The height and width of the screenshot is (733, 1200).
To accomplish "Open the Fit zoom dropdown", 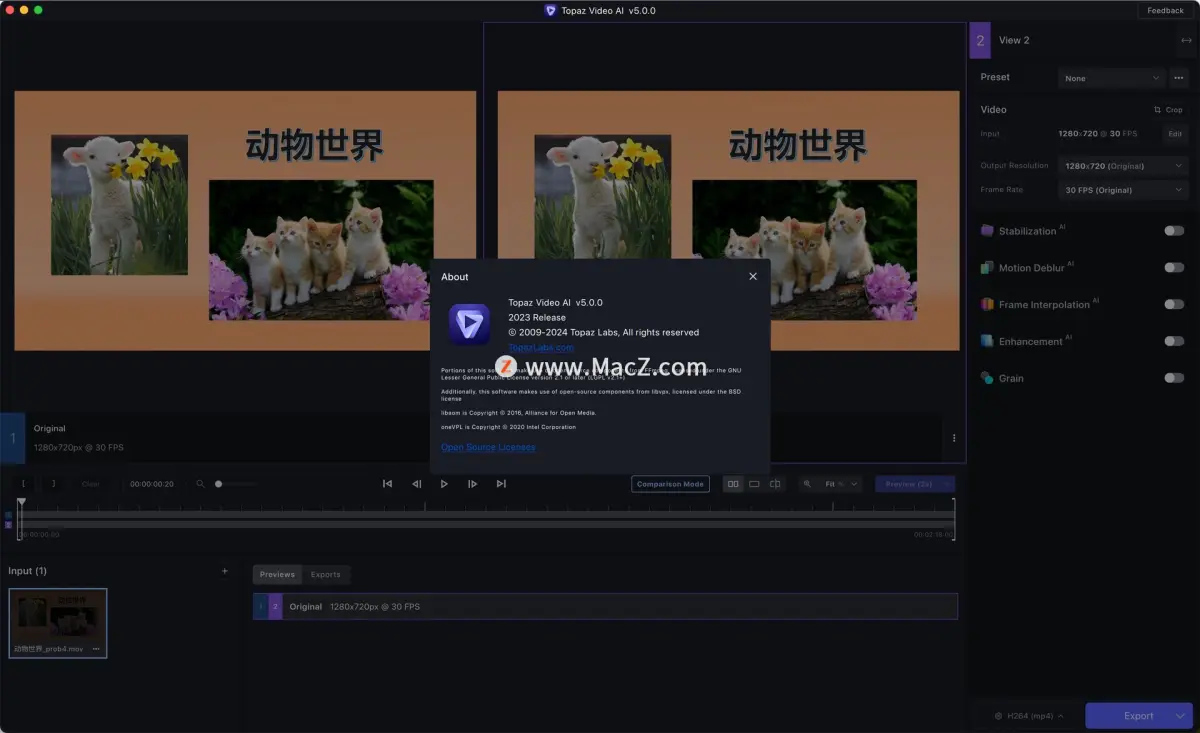I will coord(840,484).
